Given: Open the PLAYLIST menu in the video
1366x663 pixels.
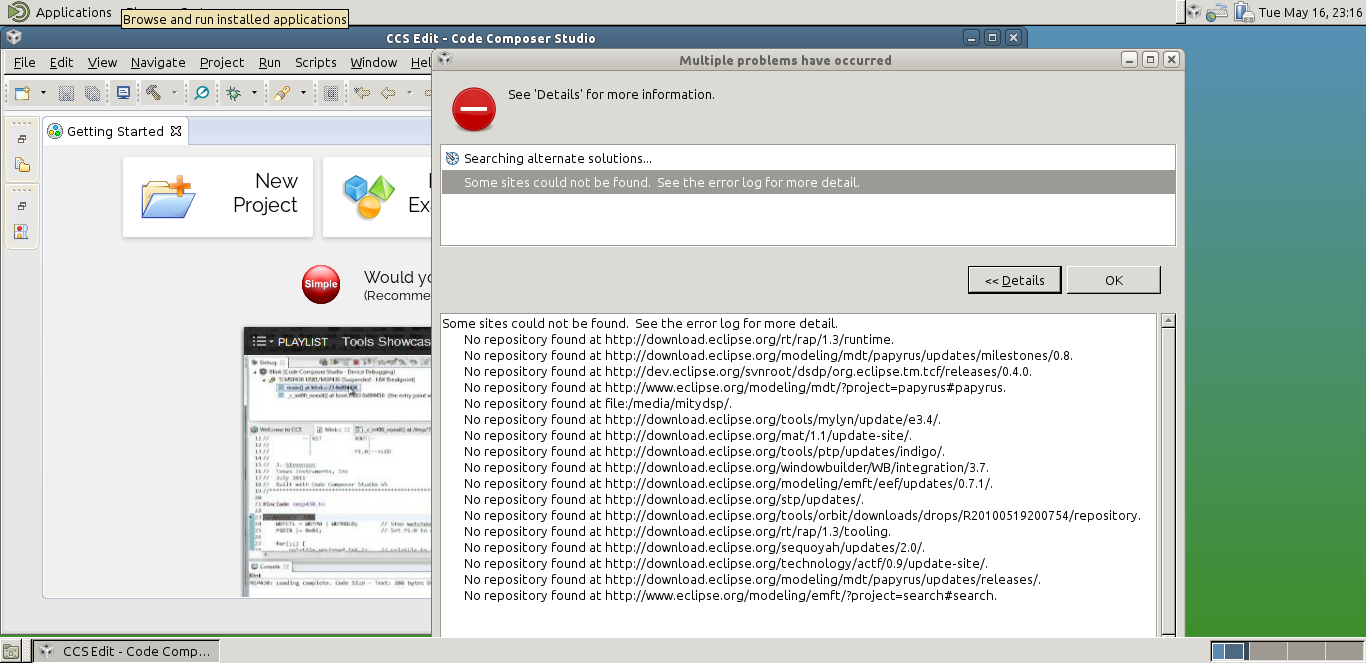Looking at the screenshot, I should coord(291,341).
